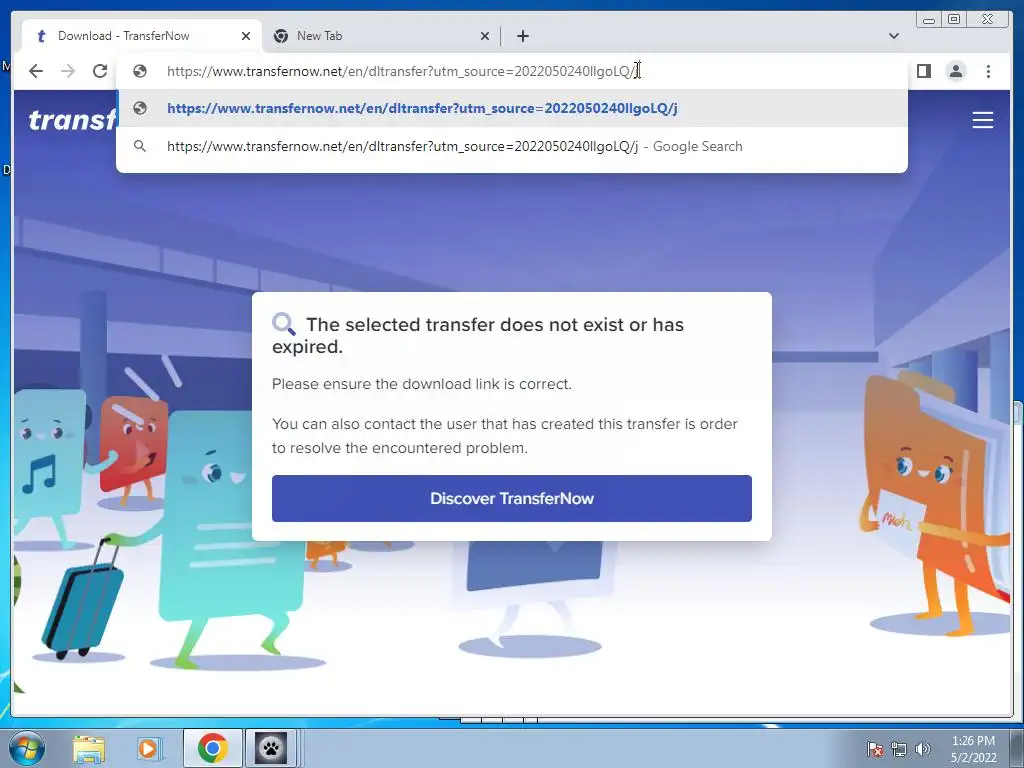Minimize the Chrome window

929,20
